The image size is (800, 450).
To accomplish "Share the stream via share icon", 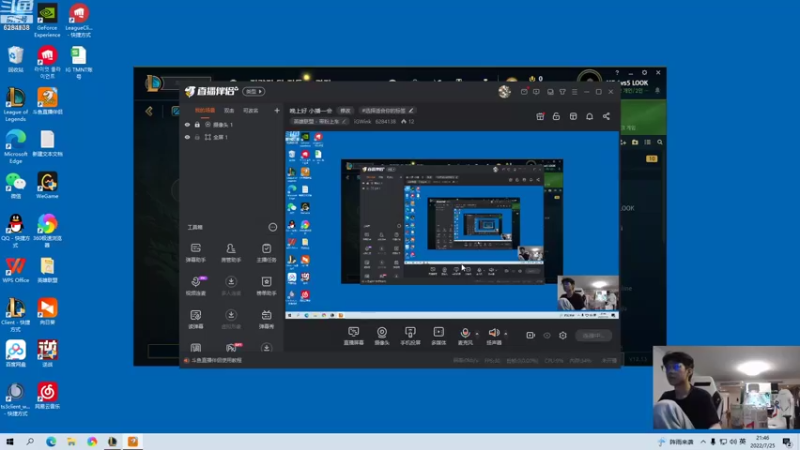I will tap(606, 116).
